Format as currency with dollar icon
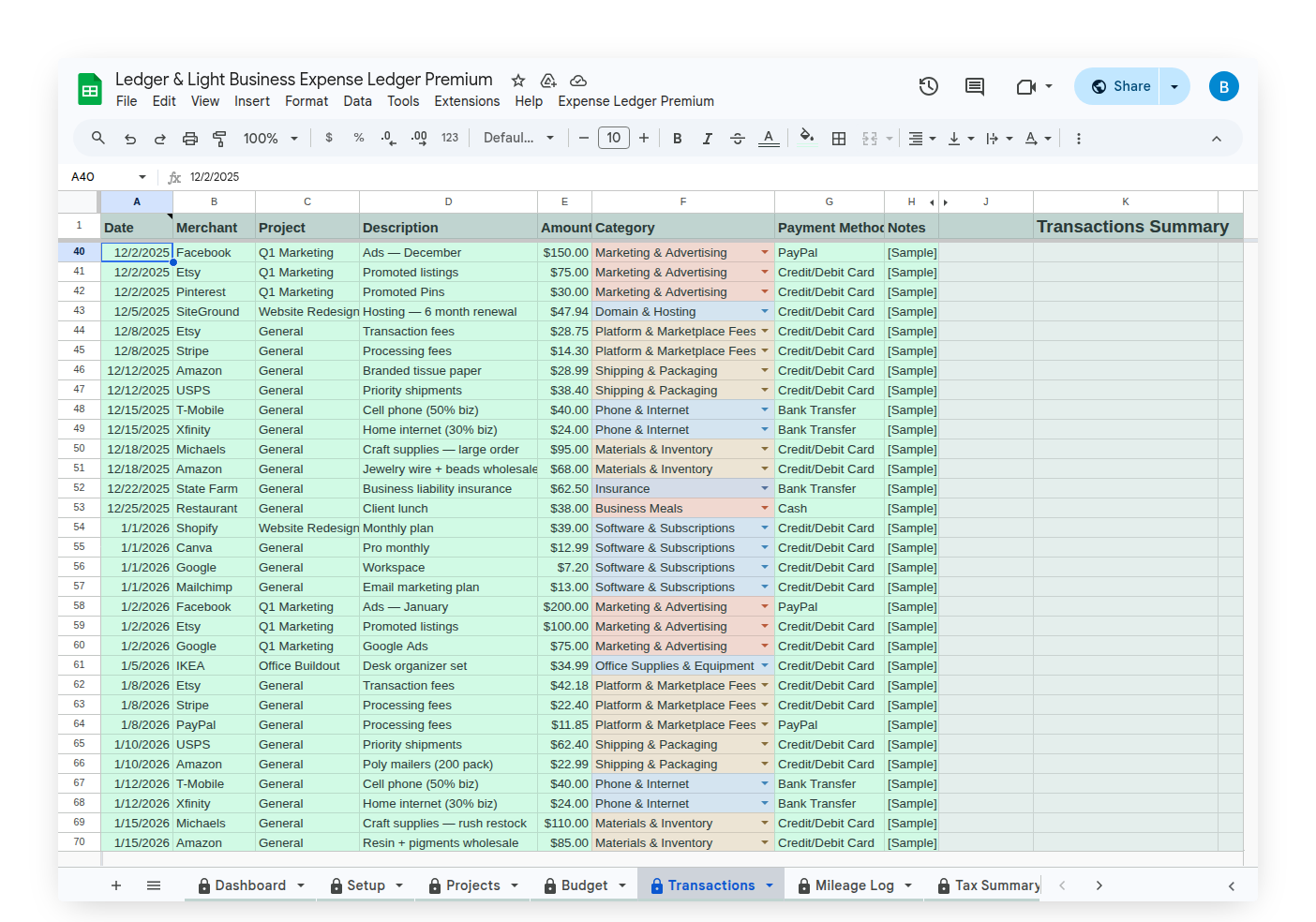The width and height of the screenshot is (1316, 922). (x=329, y=138)
